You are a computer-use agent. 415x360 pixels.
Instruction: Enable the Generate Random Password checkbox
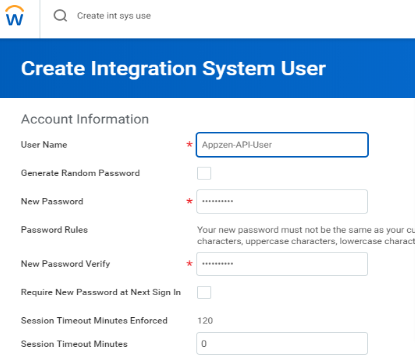click(204, 173)
